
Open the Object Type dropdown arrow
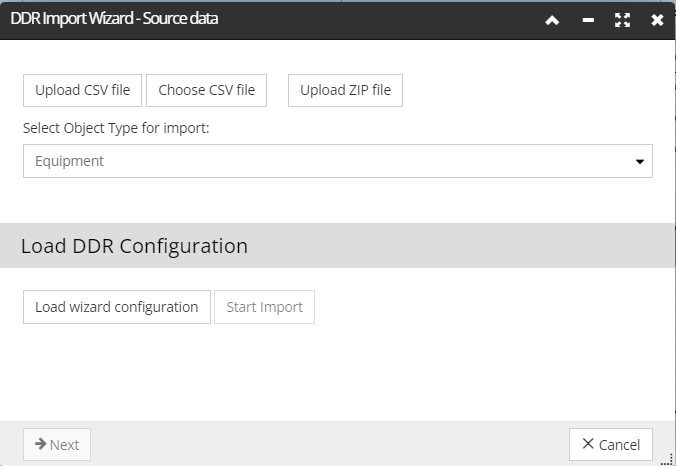click(x=640, y=161)
